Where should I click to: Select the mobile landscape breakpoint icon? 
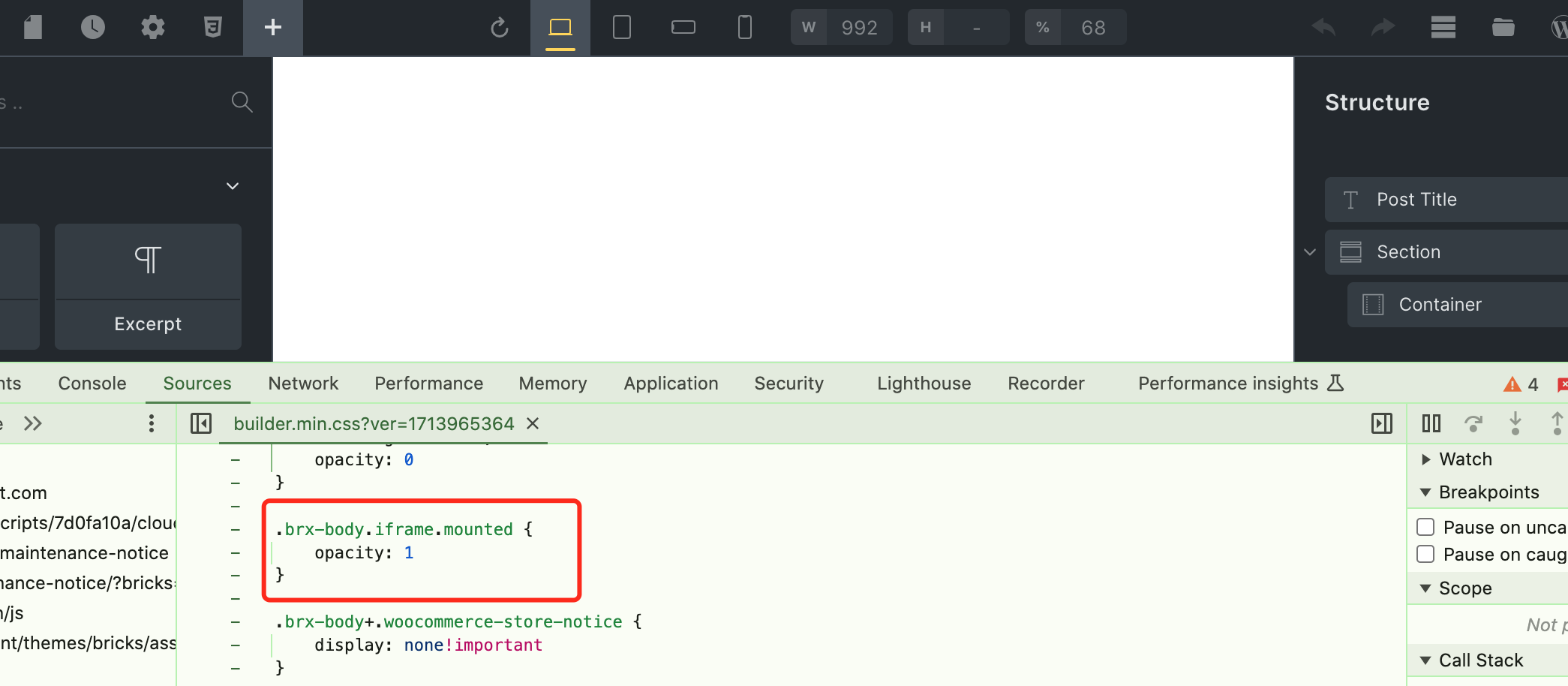click(683, 28)
